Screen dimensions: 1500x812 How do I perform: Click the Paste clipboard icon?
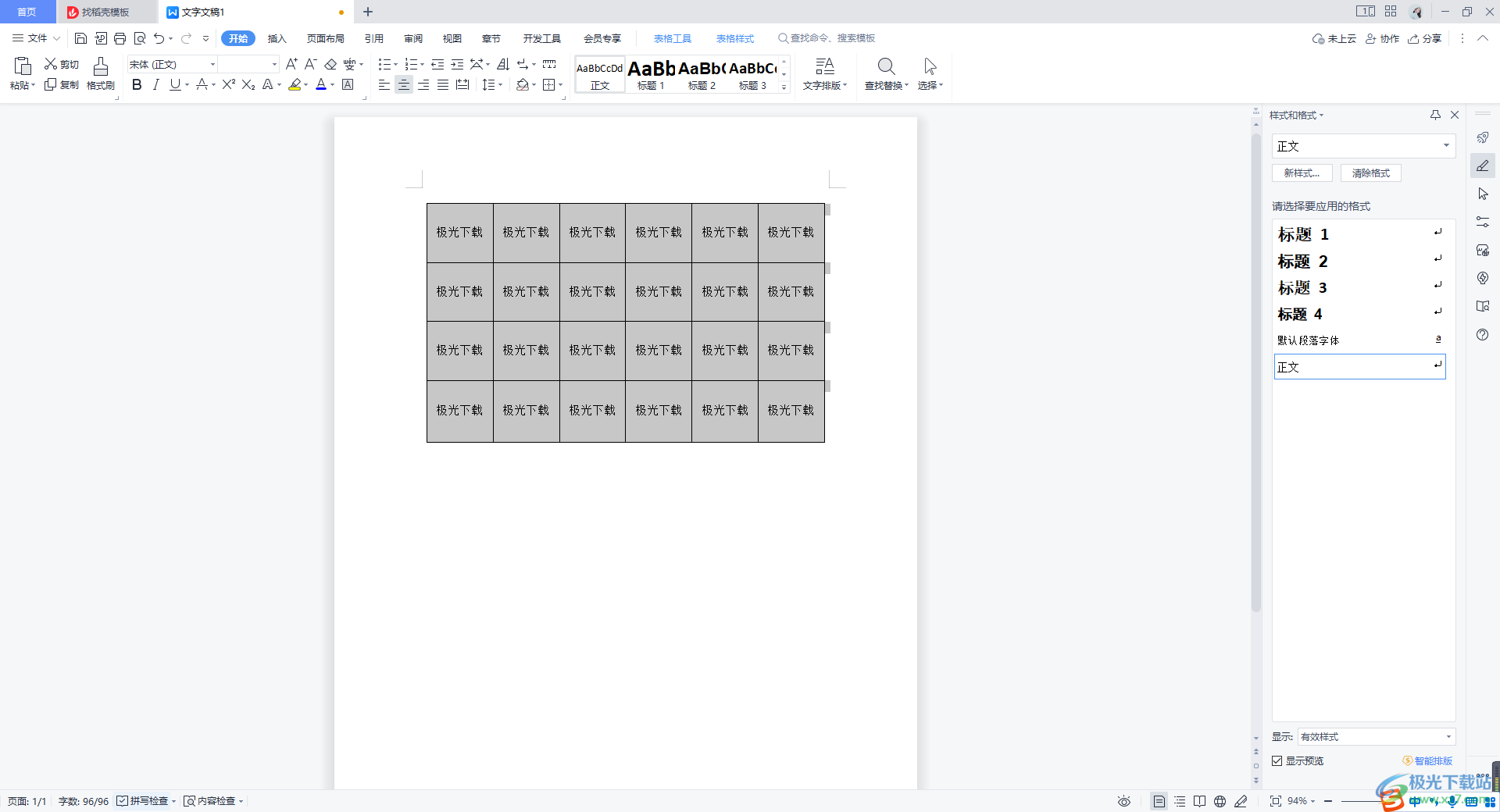(23, 66)
